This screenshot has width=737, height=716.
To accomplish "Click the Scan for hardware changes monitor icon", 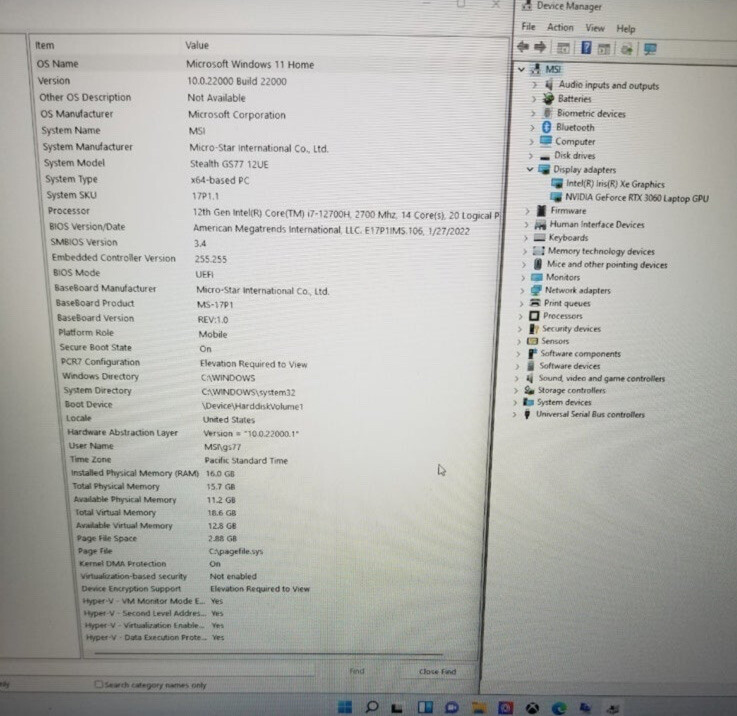I will click(x=651, y=48).
